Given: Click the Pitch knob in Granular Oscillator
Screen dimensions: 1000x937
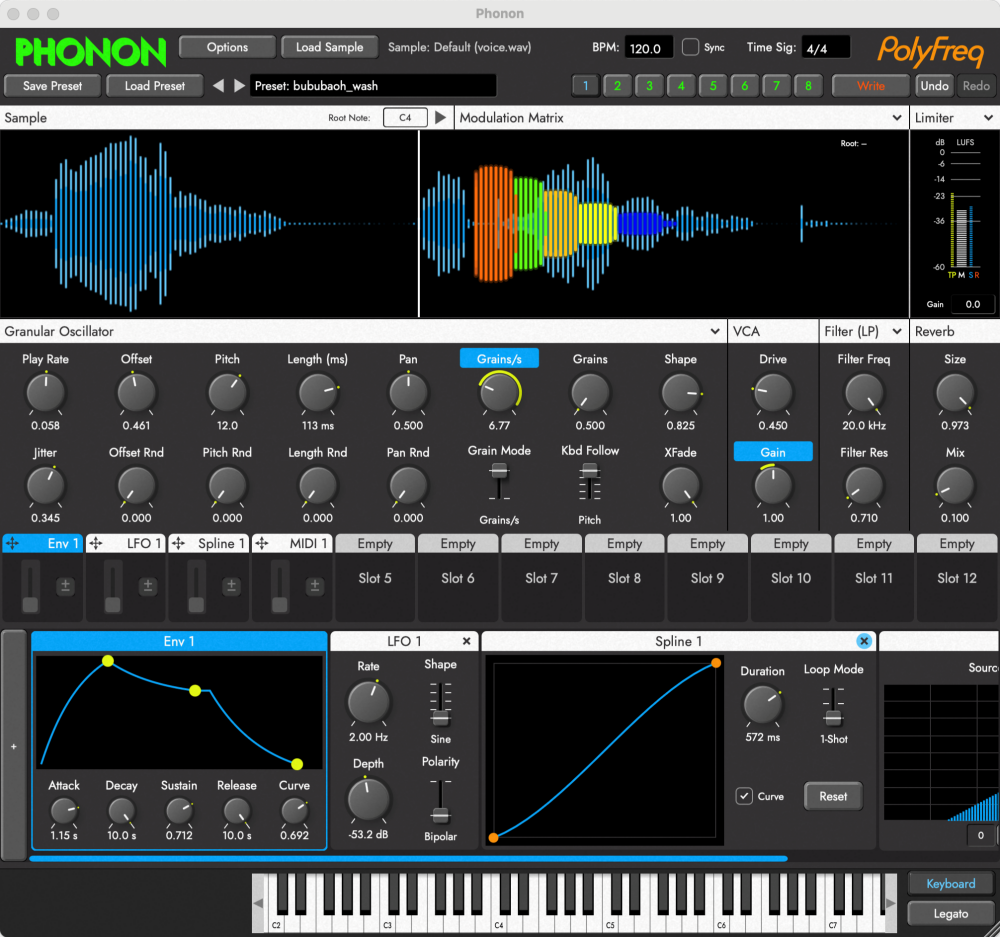Looking at the screenshot, I should pyautogui.click(x=227, y=393).
